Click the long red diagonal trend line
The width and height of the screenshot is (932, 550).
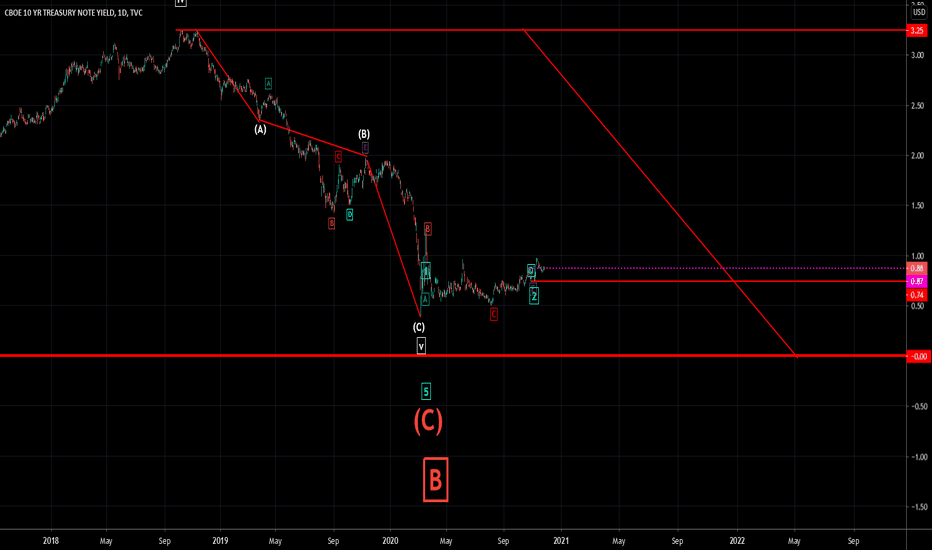659,192
